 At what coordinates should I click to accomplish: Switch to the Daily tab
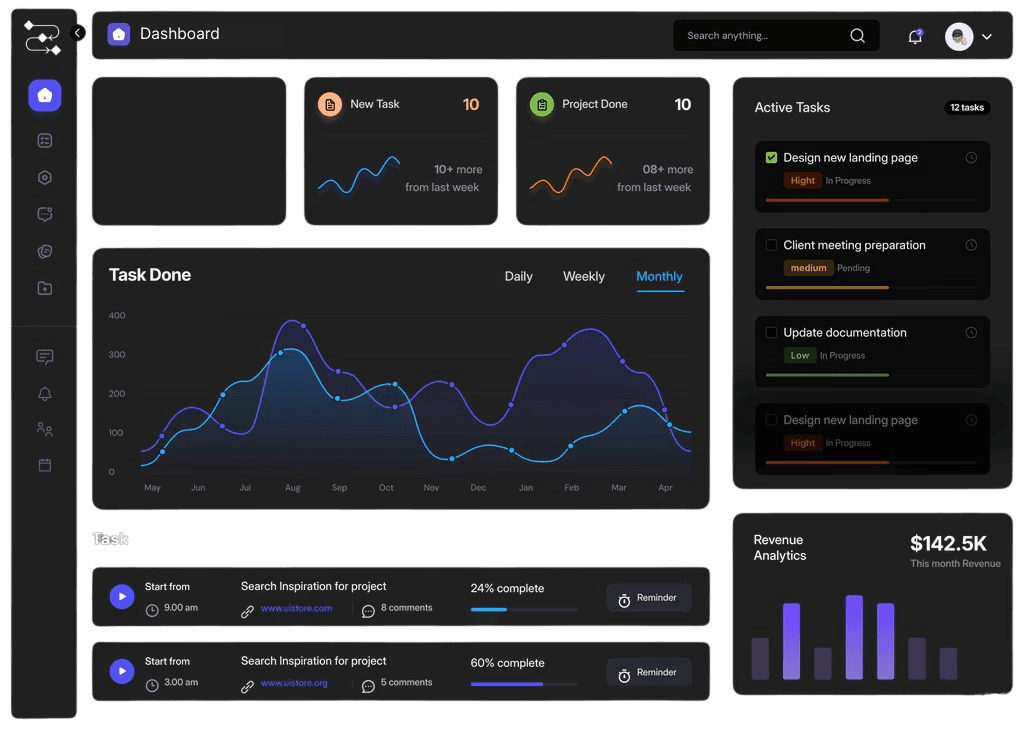point(518,276)
